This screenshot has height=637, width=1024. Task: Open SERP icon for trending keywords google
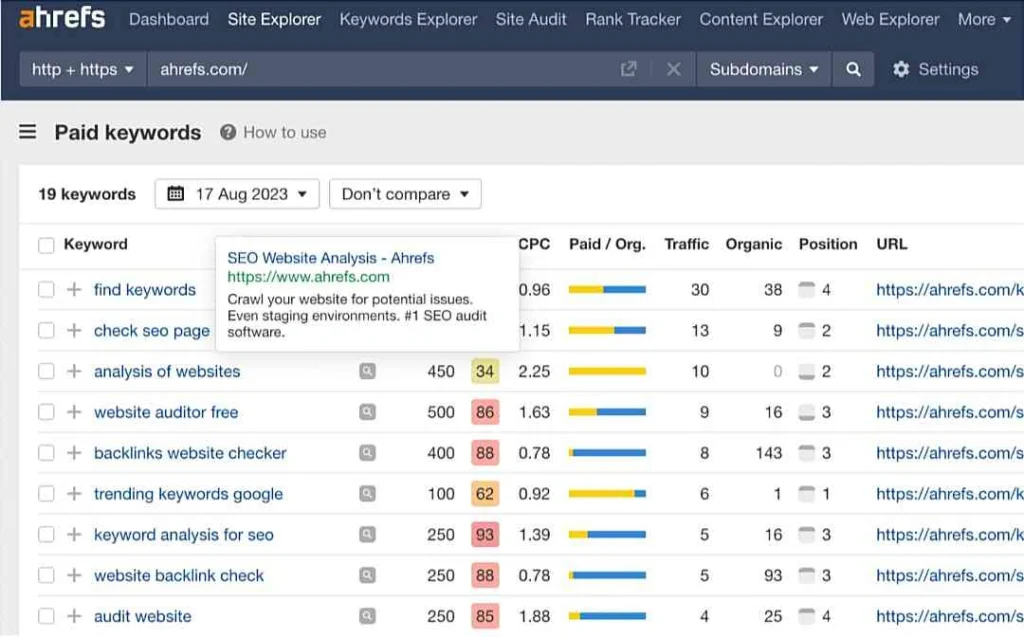(368, 493)
